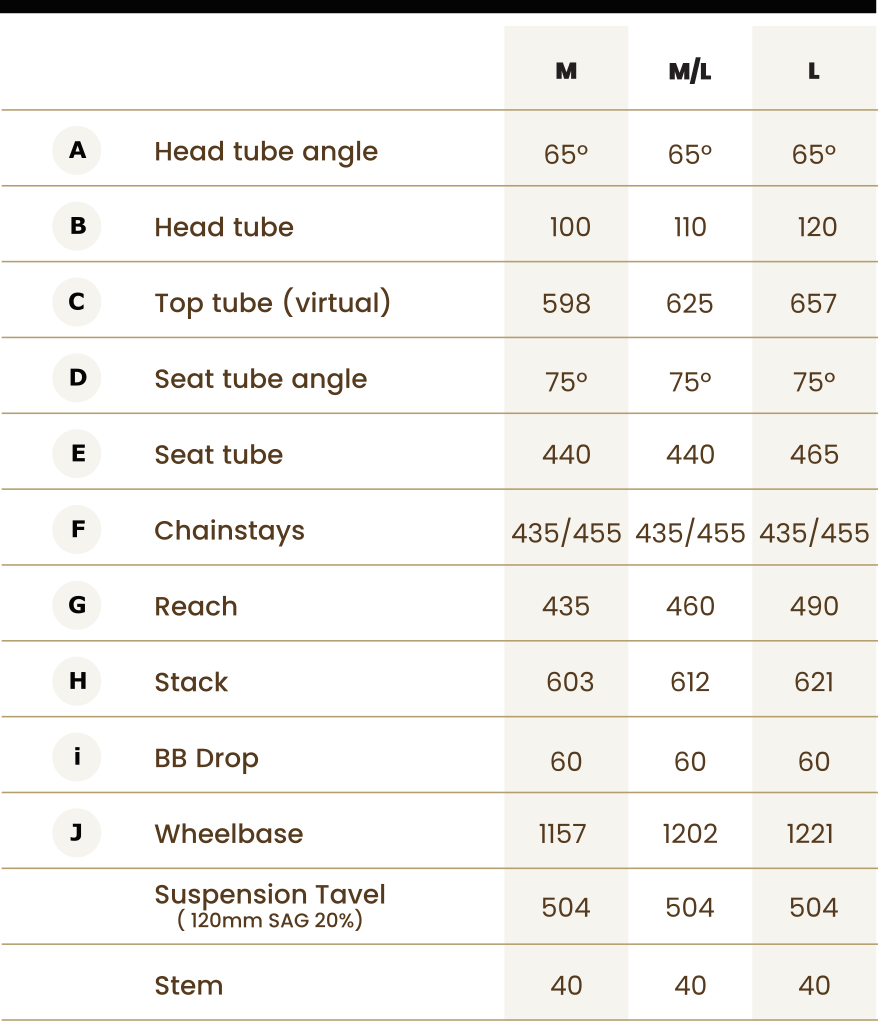
Task: Click the circled letter F badge
Action: (77, 529)
